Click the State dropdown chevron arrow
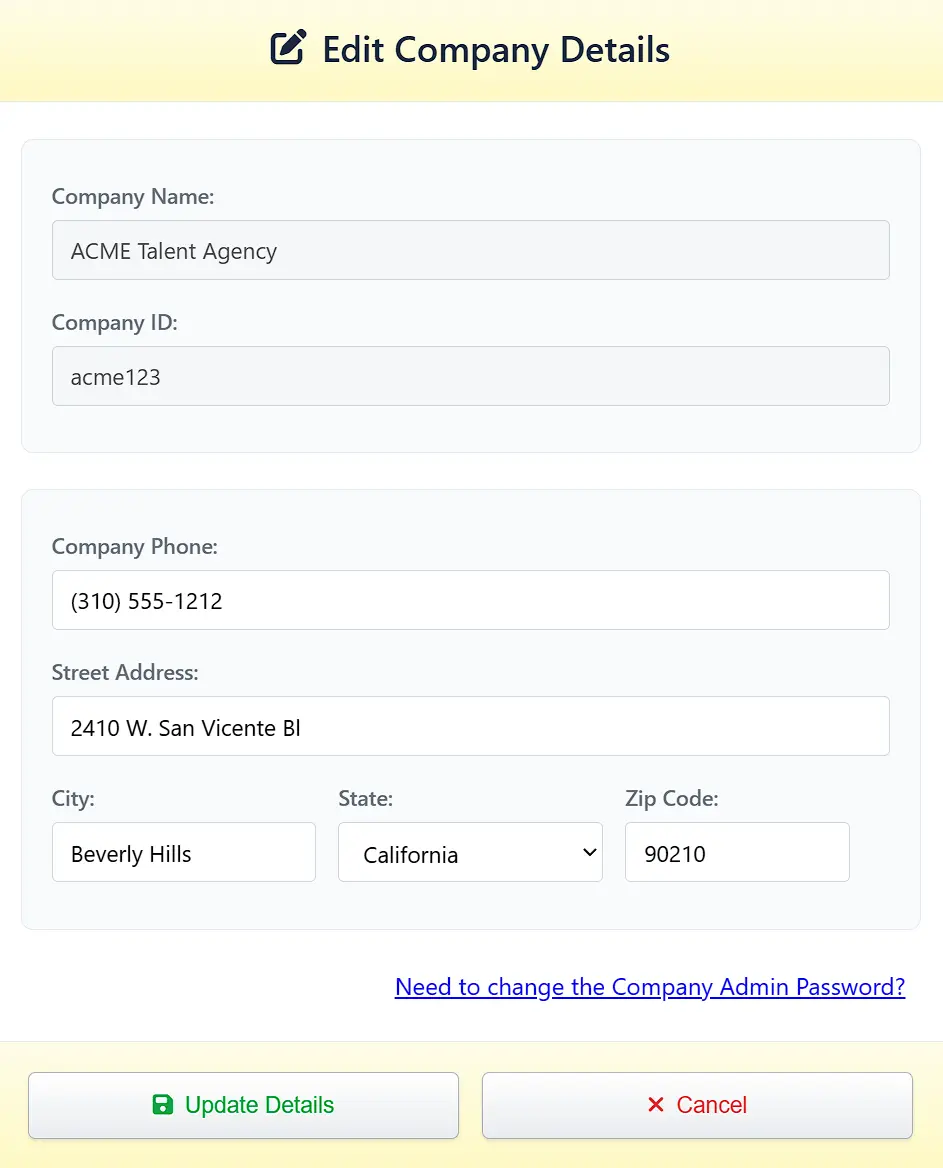 [588, 852]
